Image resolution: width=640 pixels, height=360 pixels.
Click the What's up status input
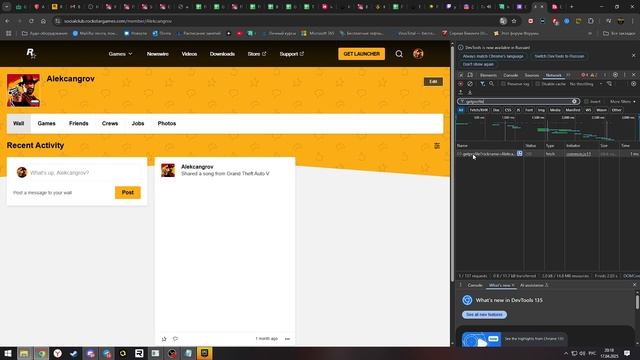(84, 173)
